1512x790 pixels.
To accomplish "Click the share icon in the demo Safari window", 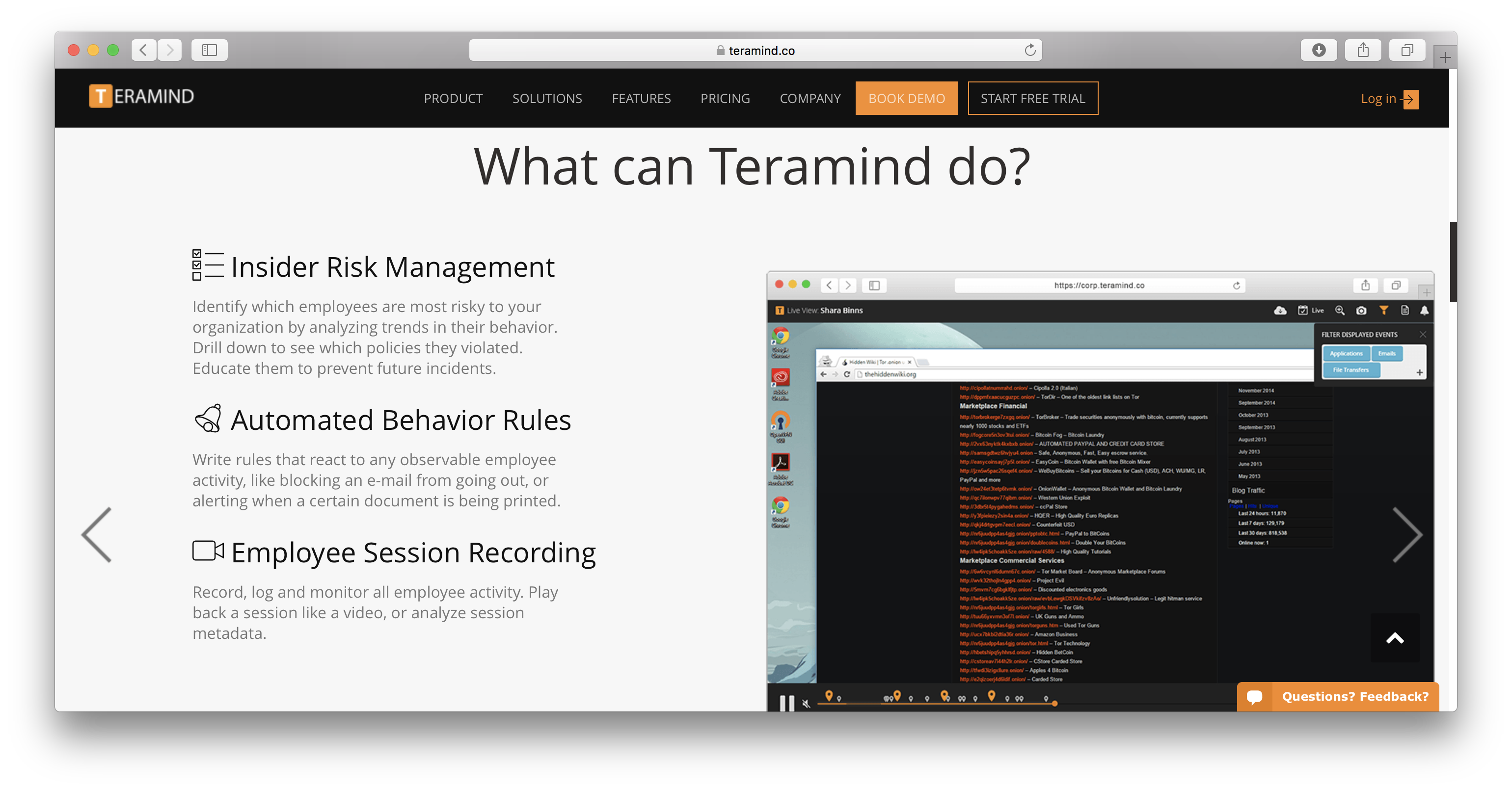I will pos(1365,285).
